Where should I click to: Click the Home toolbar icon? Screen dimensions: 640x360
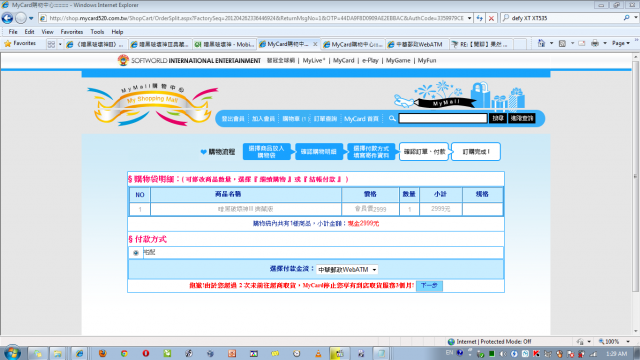coord(541,43)
